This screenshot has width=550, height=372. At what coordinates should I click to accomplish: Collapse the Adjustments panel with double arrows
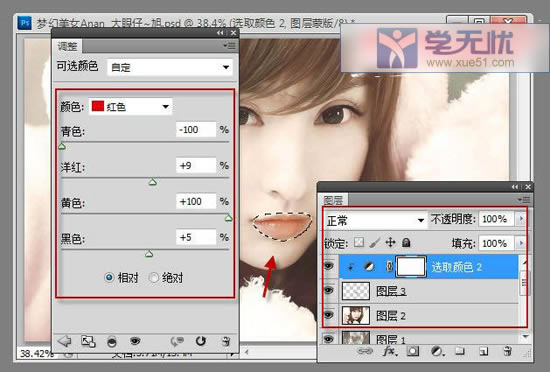[x=220, y=33]
